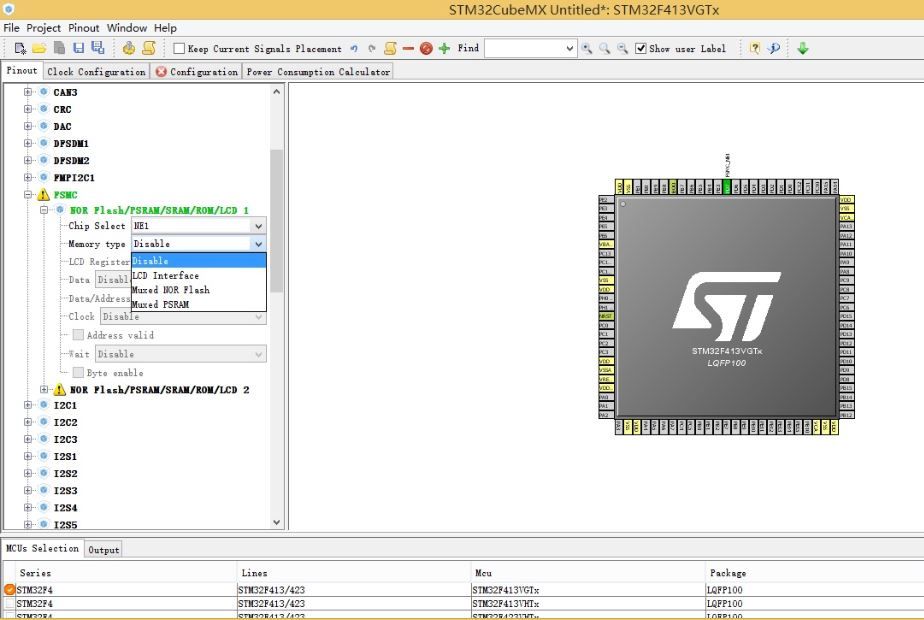The width and height of the screenshot is (924, 620).
Task: Click the Redo arrow in the toolbar
Action: [372, 48]
